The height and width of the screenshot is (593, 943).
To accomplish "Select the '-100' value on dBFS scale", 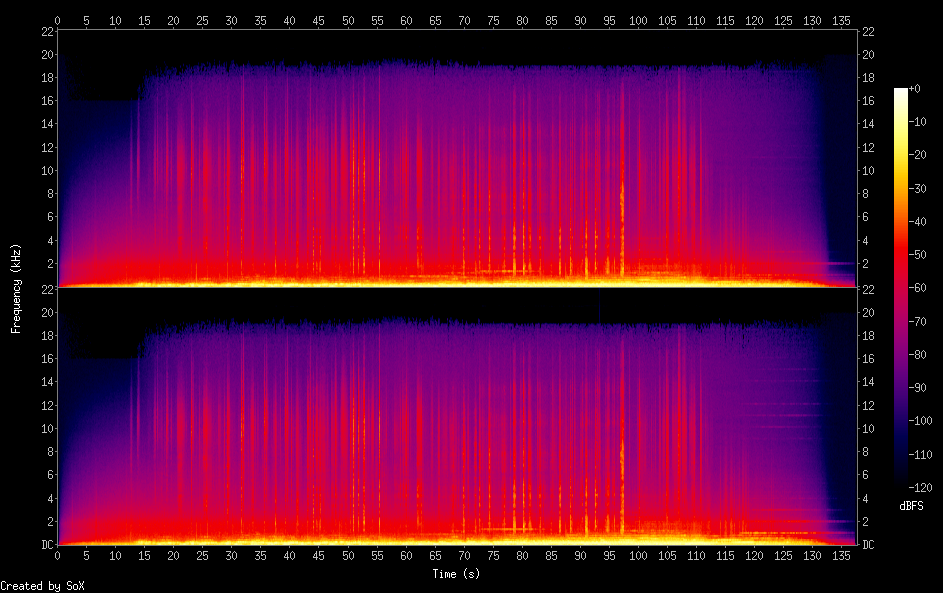I will 921,420.
